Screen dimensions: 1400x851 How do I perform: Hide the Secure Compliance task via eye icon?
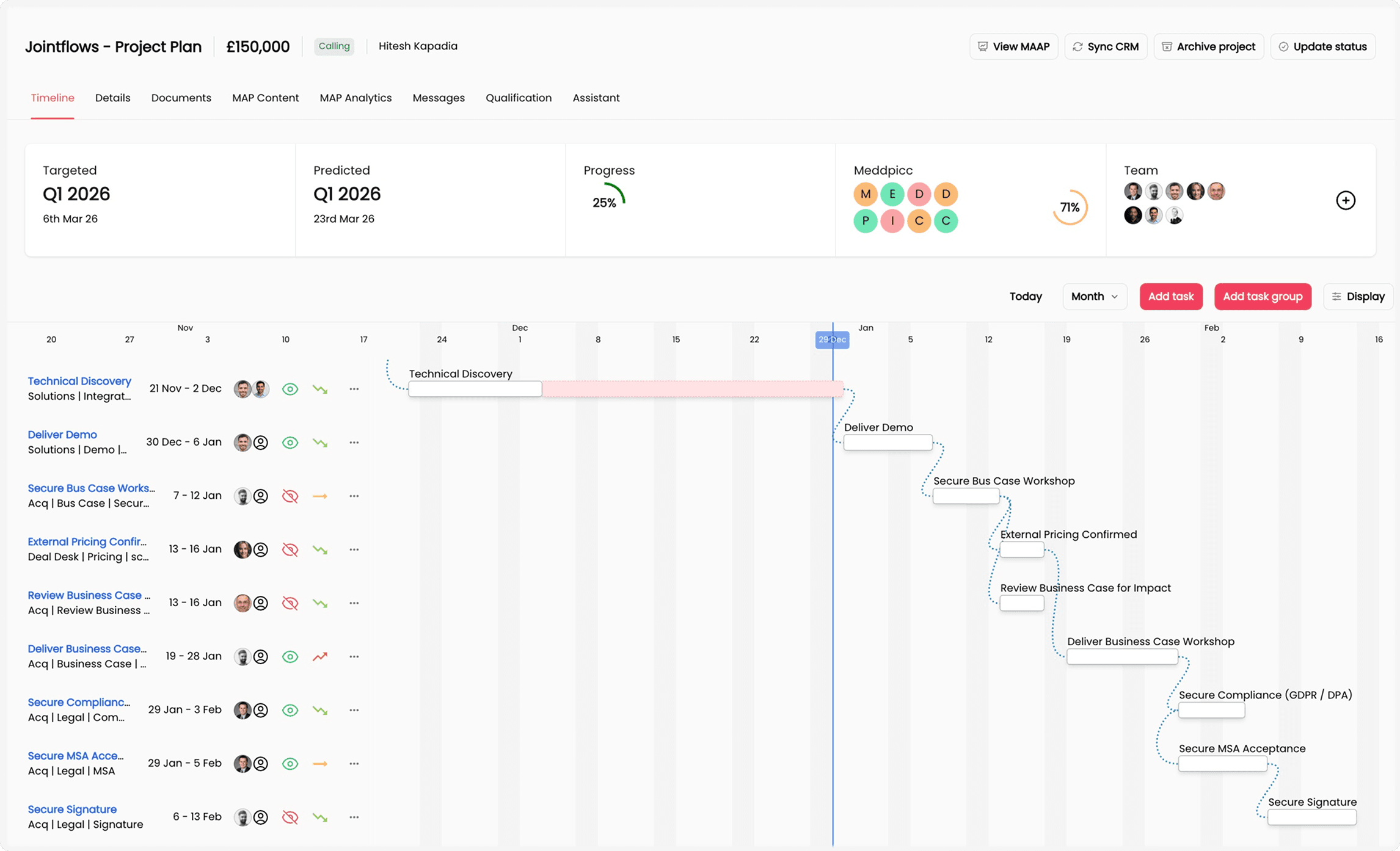[x=290, y=710]
